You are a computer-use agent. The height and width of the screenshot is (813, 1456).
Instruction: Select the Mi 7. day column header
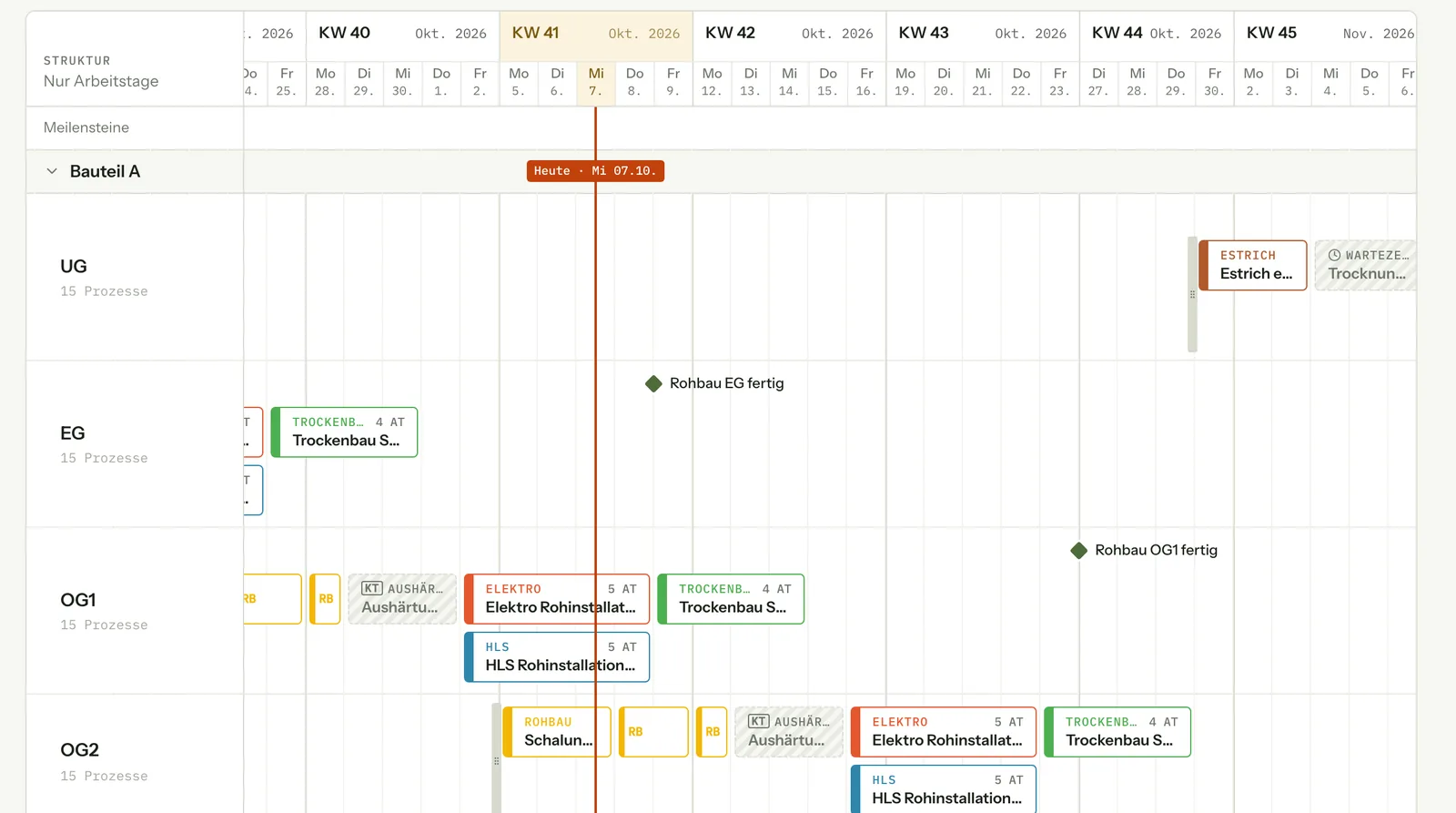pyautogui.click(x=596, y=82)
